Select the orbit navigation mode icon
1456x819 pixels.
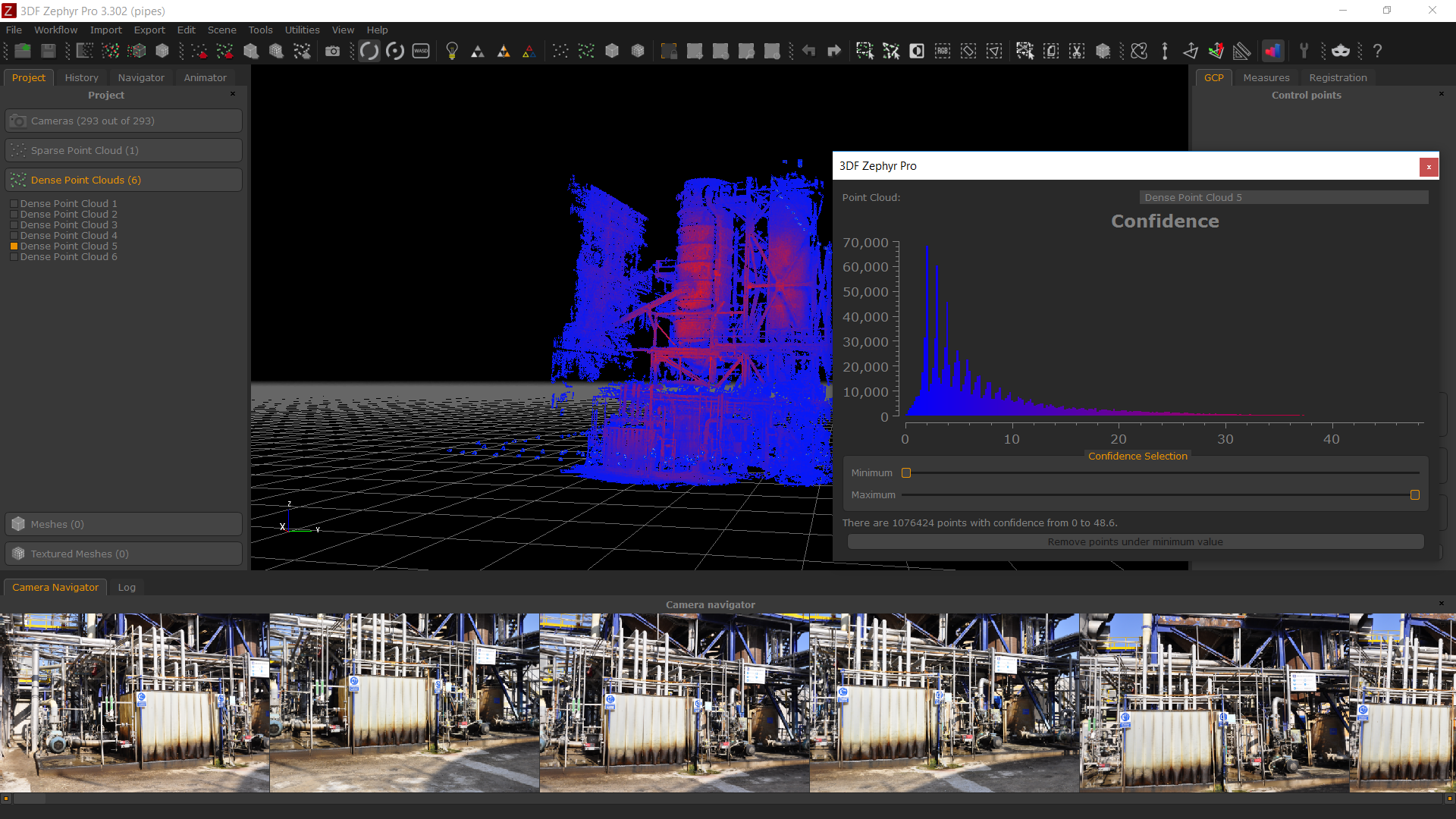tap(369, 51)
